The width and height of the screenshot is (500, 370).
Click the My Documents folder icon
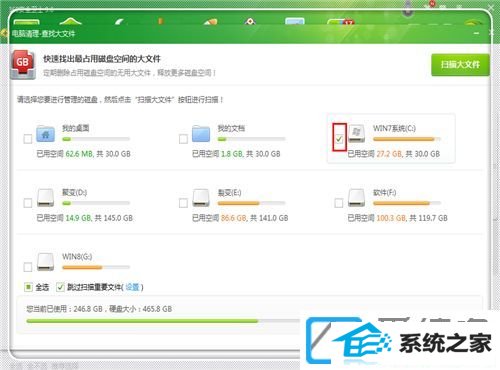pos(201,134)
